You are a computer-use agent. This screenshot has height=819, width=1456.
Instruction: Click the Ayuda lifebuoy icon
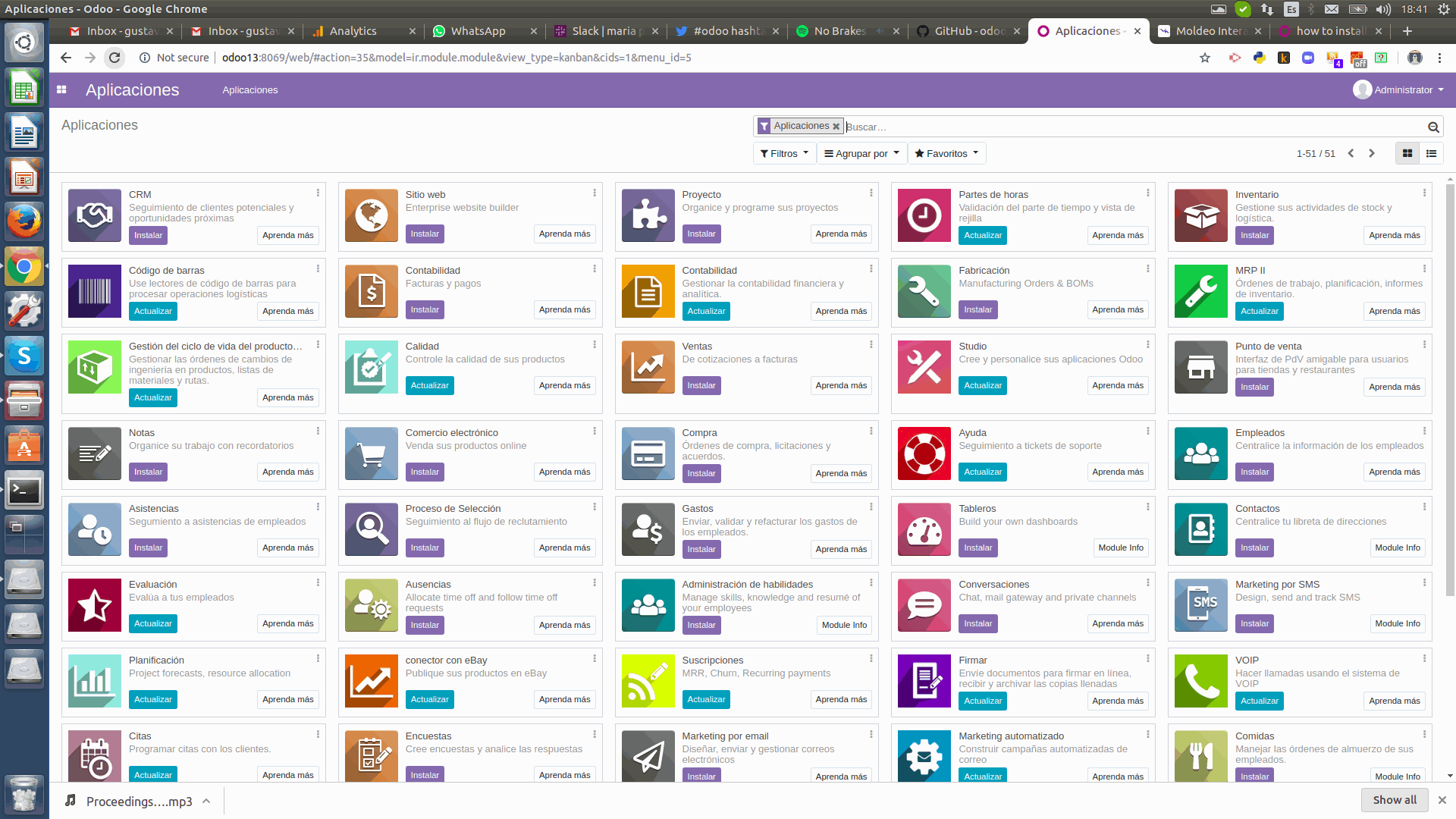[924, 453]
